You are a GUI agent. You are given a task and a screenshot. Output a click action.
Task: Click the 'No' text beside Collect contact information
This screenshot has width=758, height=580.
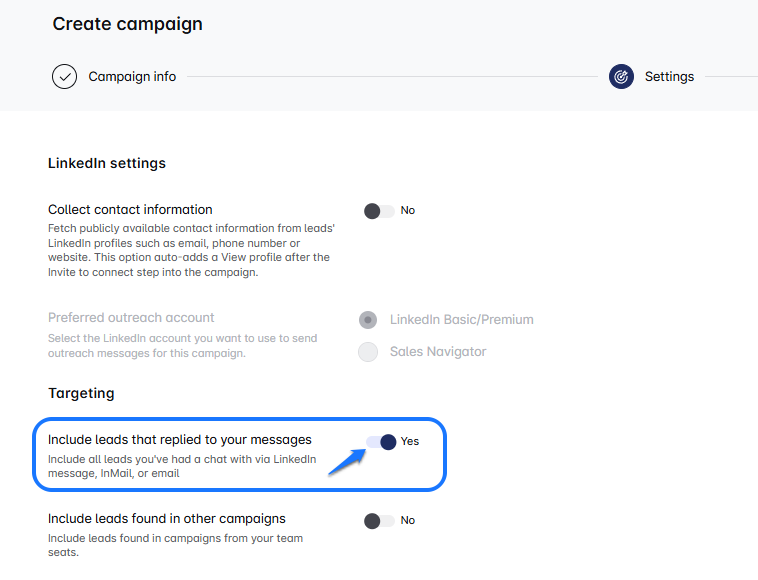tap(408, 211)
